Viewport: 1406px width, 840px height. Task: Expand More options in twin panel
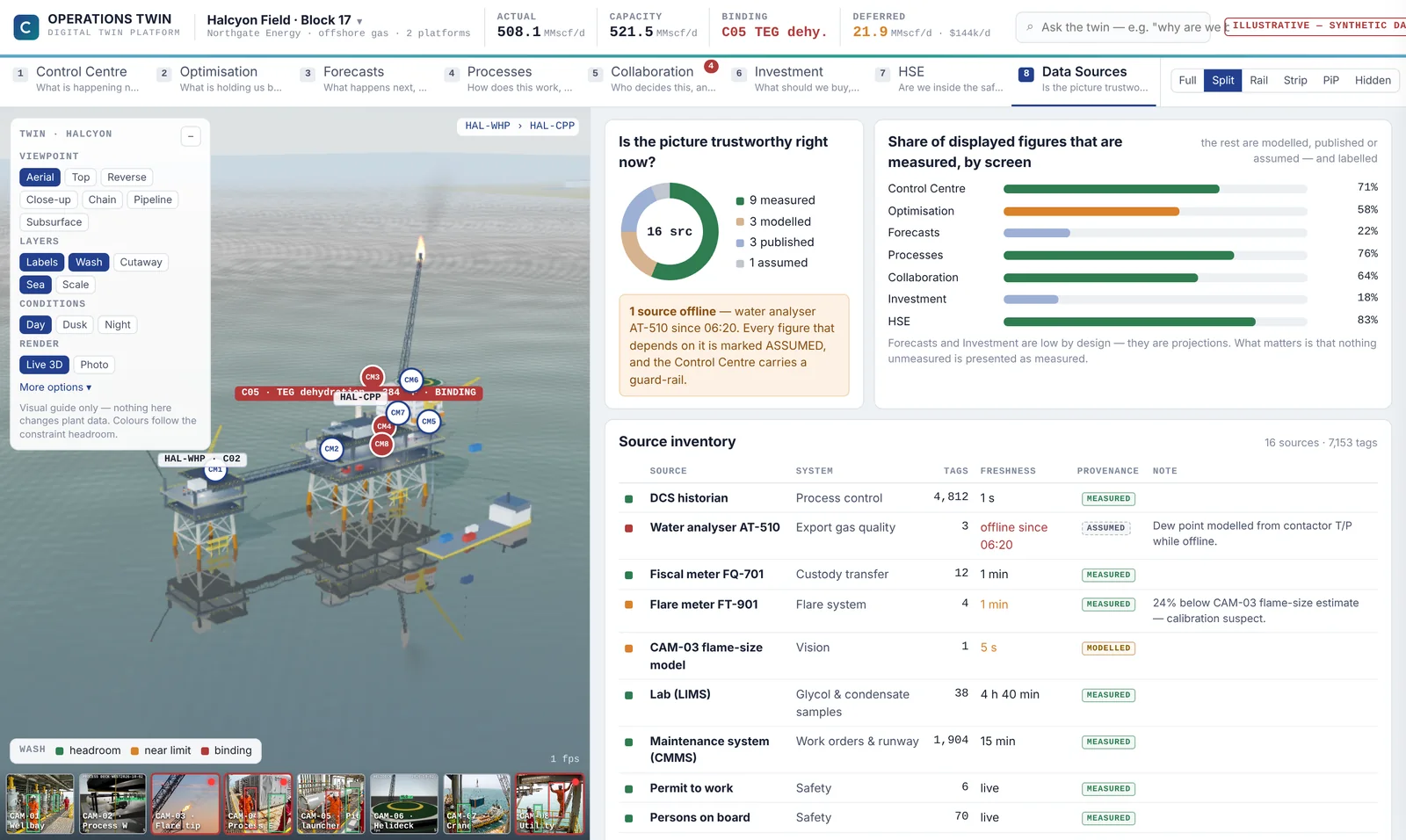click(55, 387)
